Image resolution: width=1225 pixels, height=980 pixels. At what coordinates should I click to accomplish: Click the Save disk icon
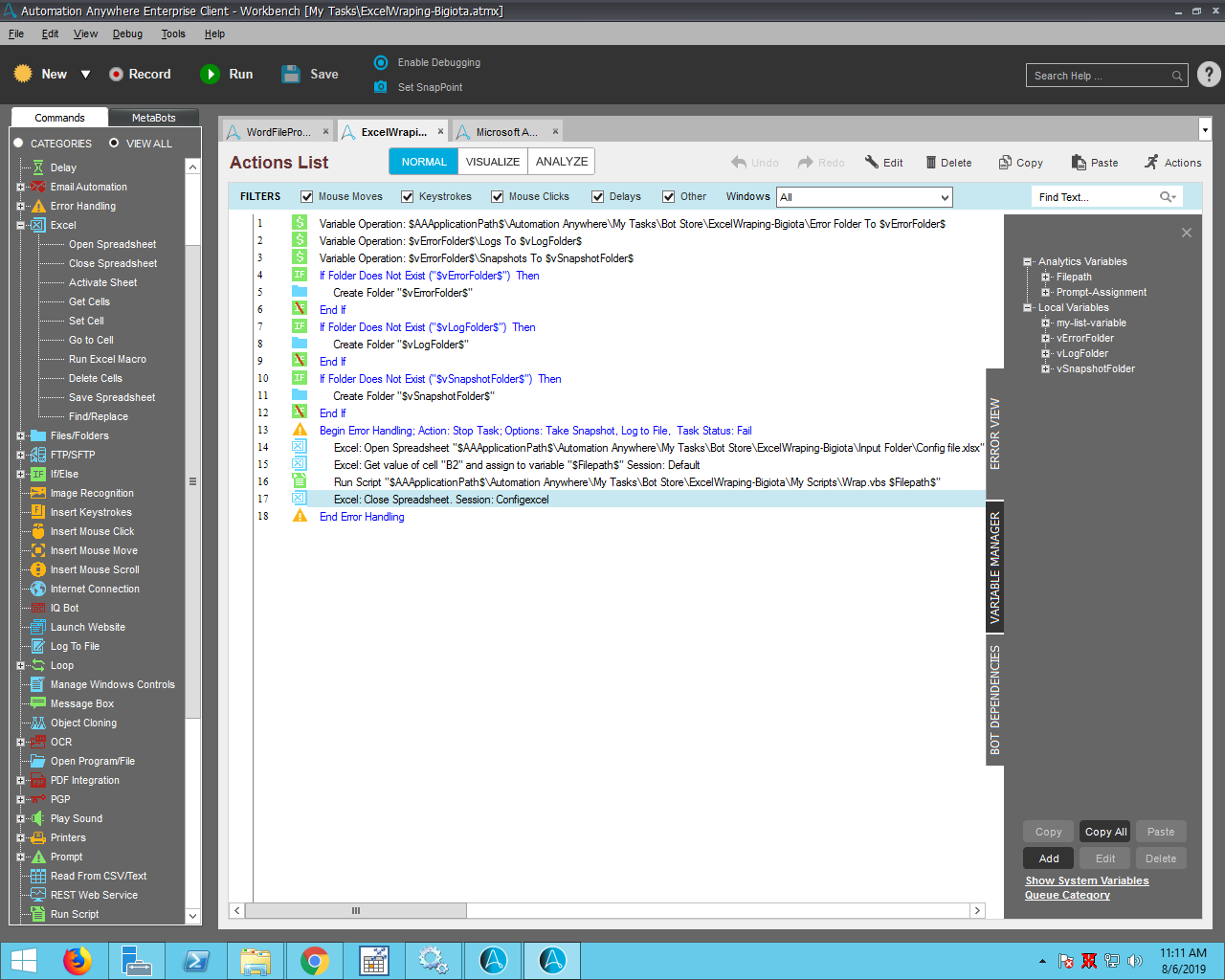coord(291,75)
